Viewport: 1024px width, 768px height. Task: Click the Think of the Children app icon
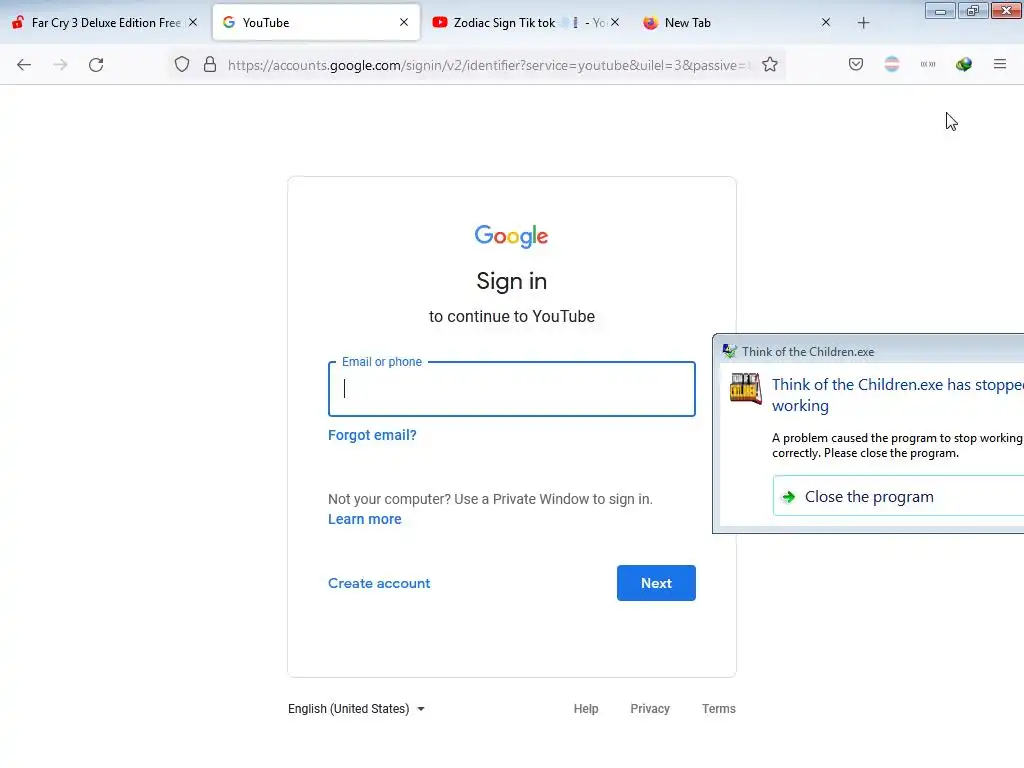tap(745, 389)
